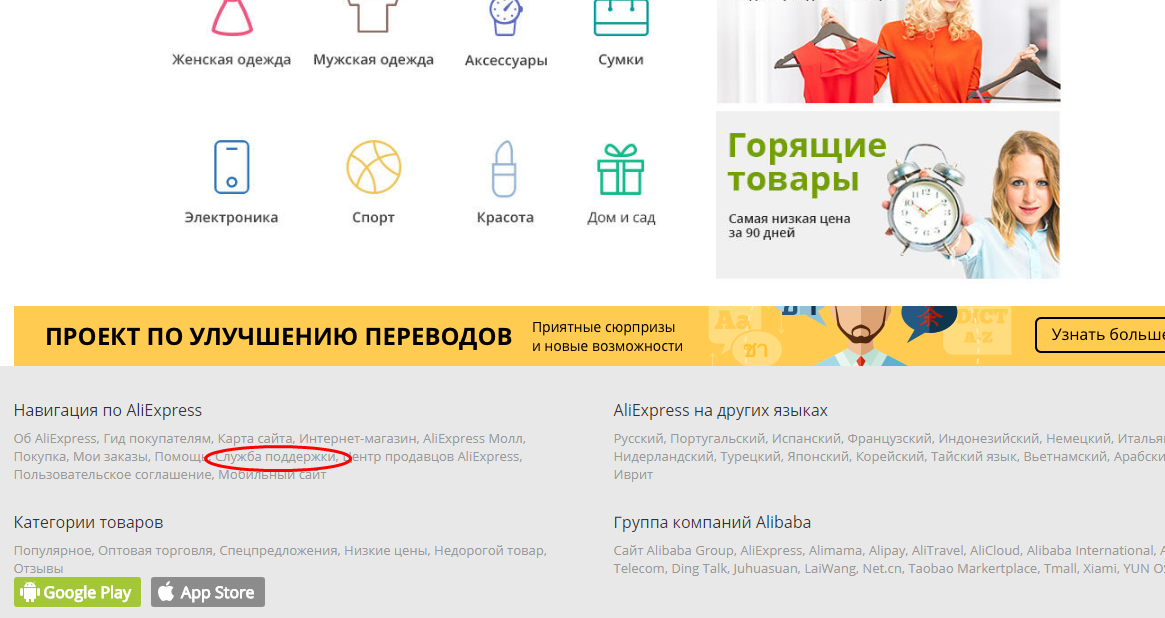The height and width of the screenshot is (618, 1165).
Task: Select the Нидерландский language
Action: [663, 456]
